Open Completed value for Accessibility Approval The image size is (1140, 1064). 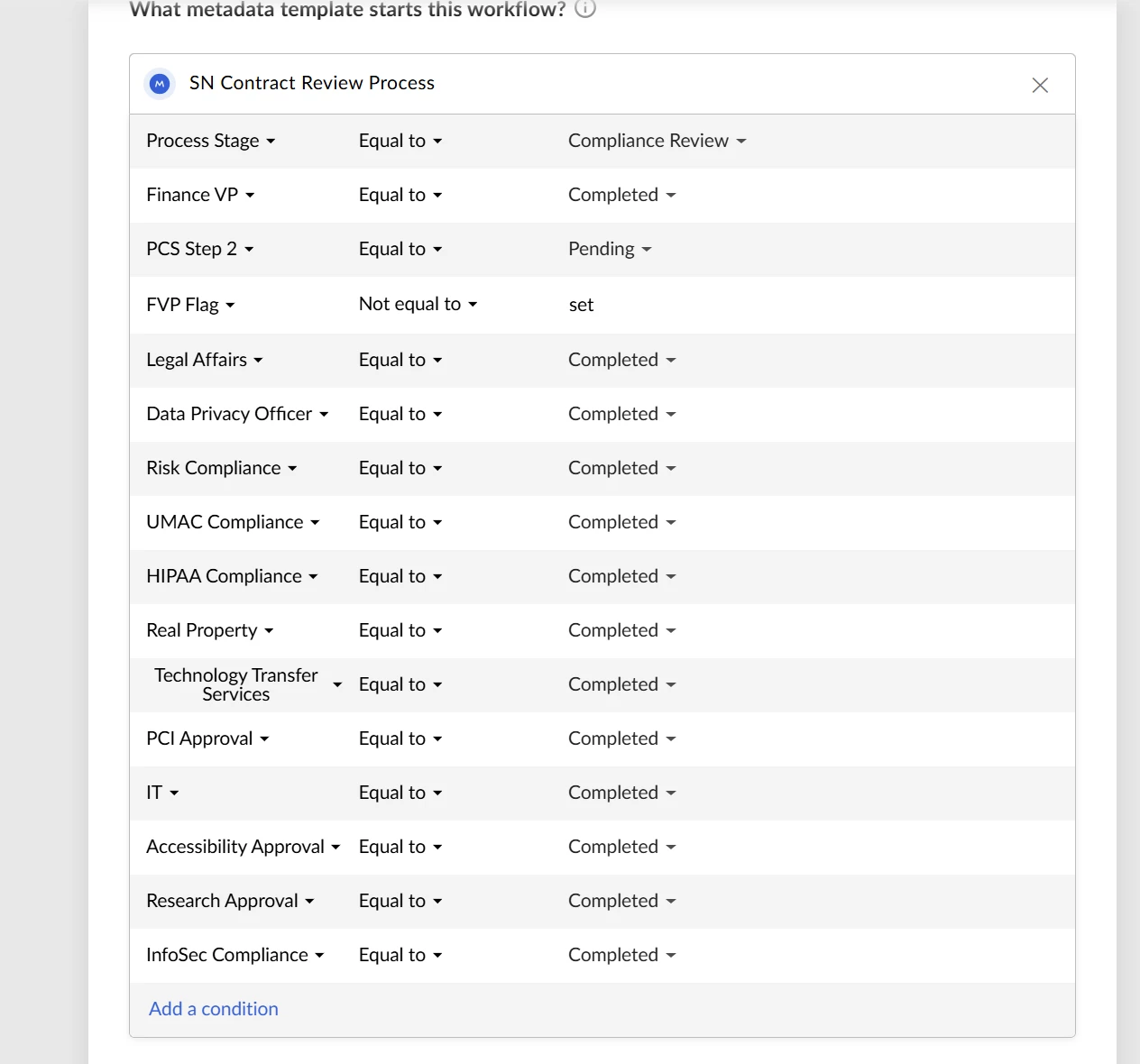click(x=622, y=847)
